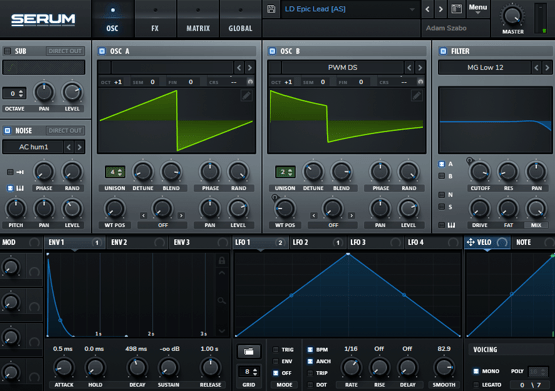Toggle the LFO BPM sync checkbox
The height and width of the screenshot is (391, 555).
coord(310,349)
